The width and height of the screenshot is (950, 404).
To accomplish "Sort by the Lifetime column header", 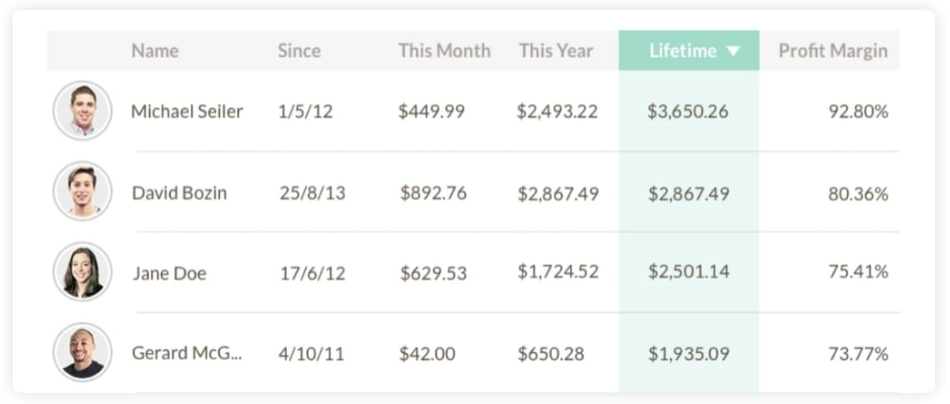I will [x=682, y=51].
